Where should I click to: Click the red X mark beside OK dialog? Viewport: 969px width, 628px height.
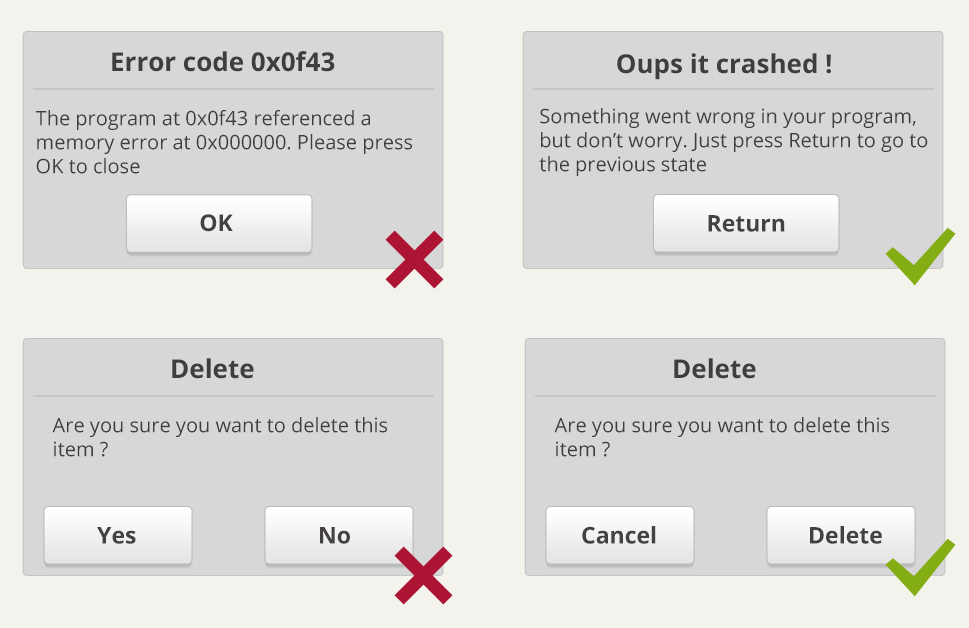tap(414, 260)
